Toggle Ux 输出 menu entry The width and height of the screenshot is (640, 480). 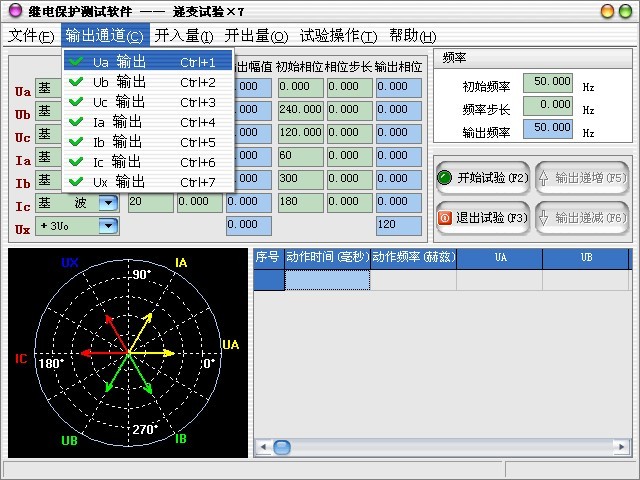(x=148, y=182)
